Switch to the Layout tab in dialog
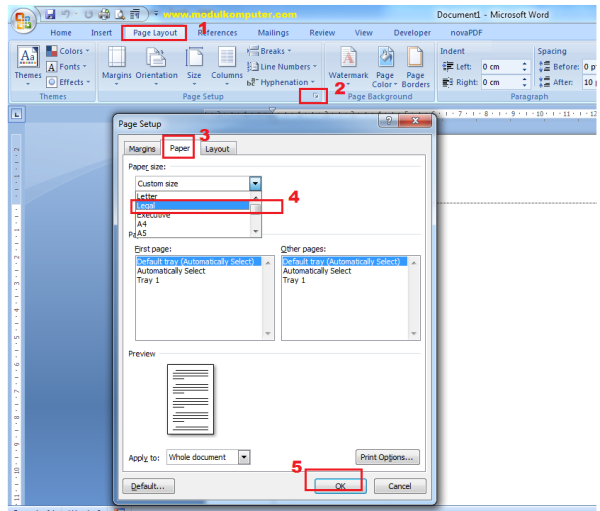The height and width of the screenshot is (511, 600). tap(217, 148)
